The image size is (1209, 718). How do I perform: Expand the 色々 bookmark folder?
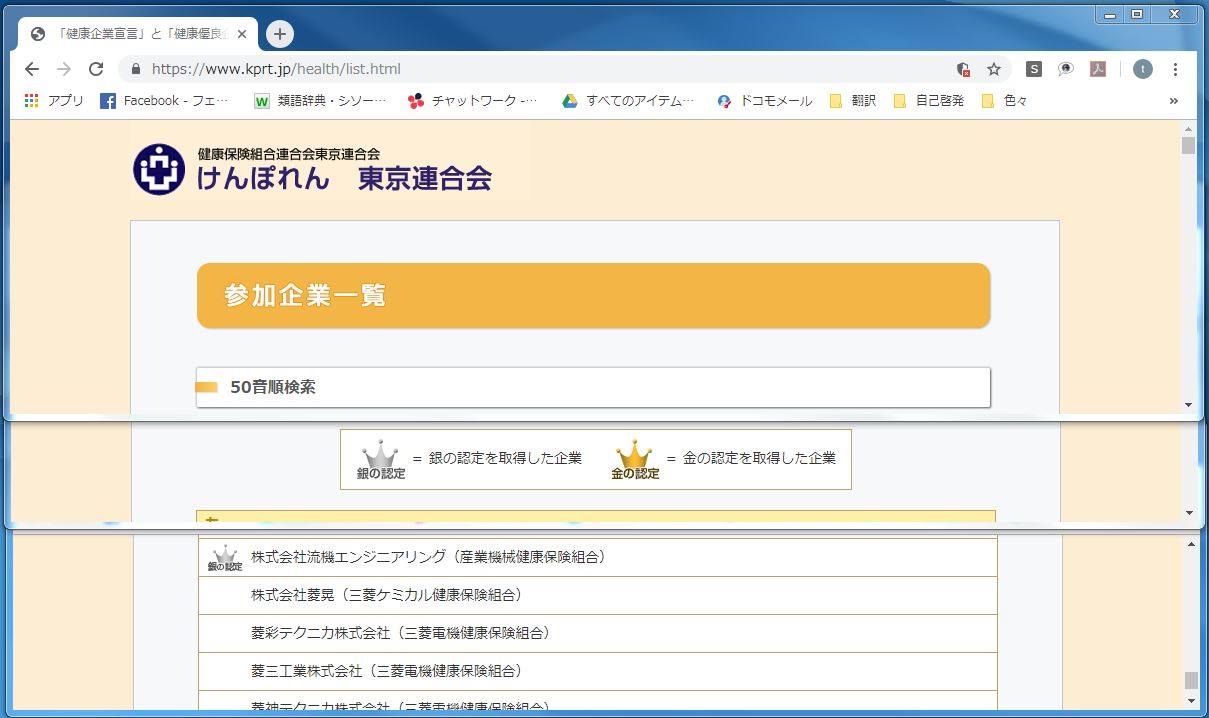[1005, 101]
